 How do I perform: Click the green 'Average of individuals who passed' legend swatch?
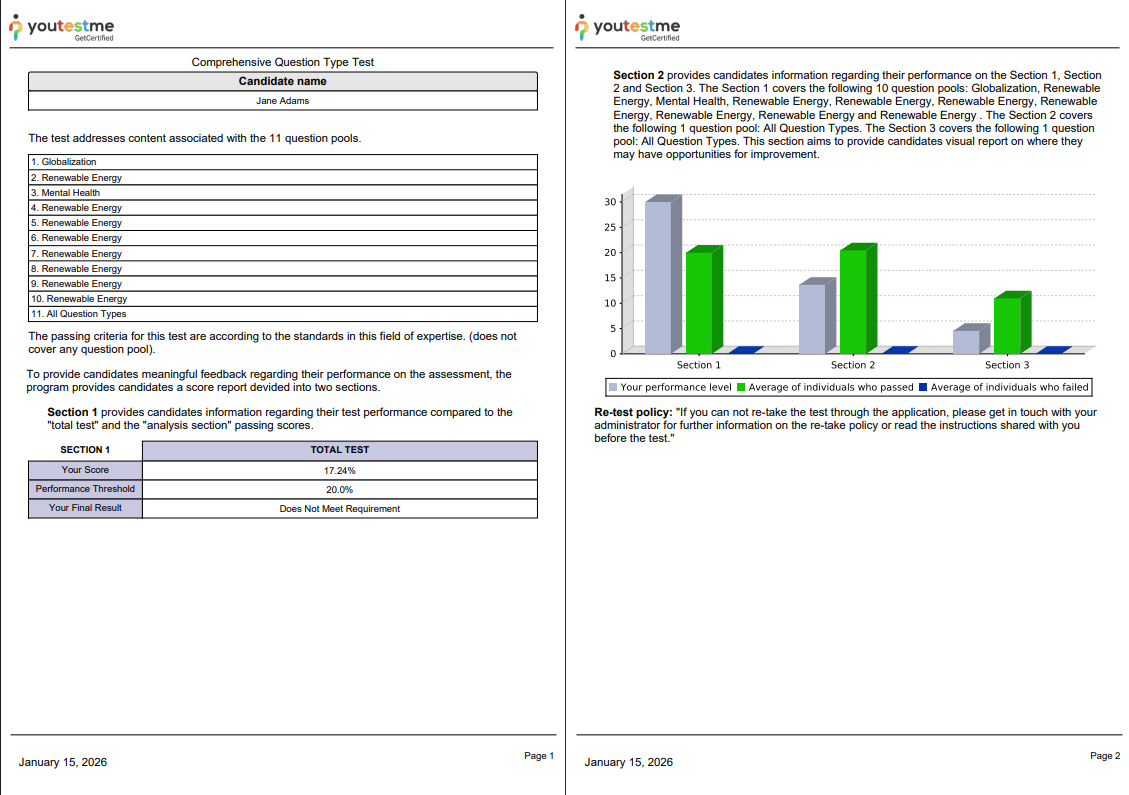click(741, 387)
